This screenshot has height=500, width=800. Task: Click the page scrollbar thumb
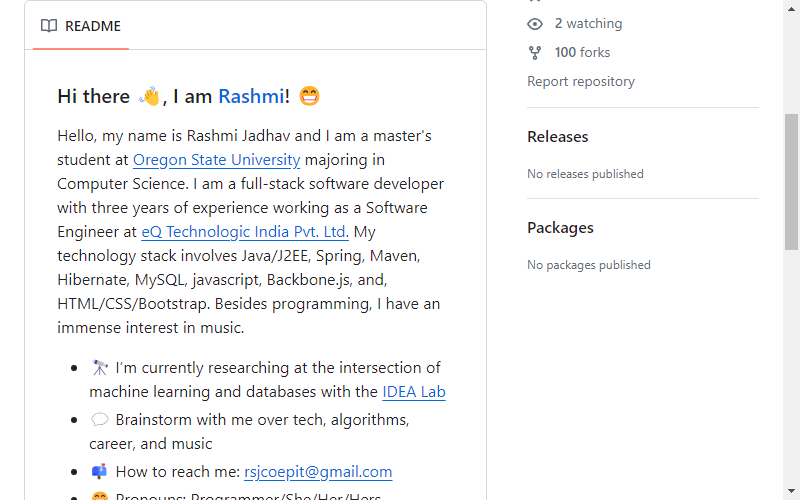[x=791, y=182]
